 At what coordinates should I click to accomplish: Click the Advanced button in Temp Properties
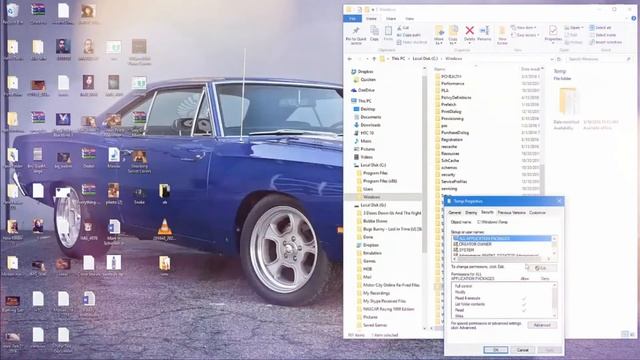pyautogui.click(x=542, y=325)
